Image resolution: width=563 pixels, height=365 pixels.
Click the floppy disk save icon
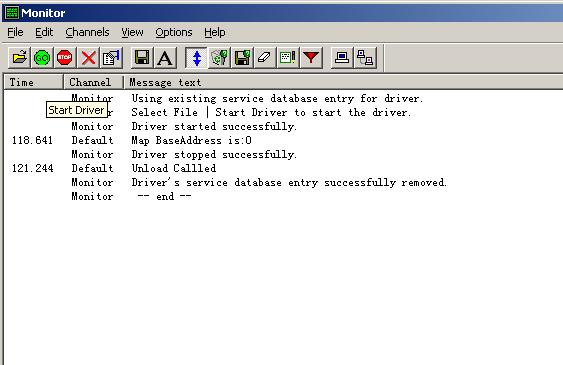142,57
